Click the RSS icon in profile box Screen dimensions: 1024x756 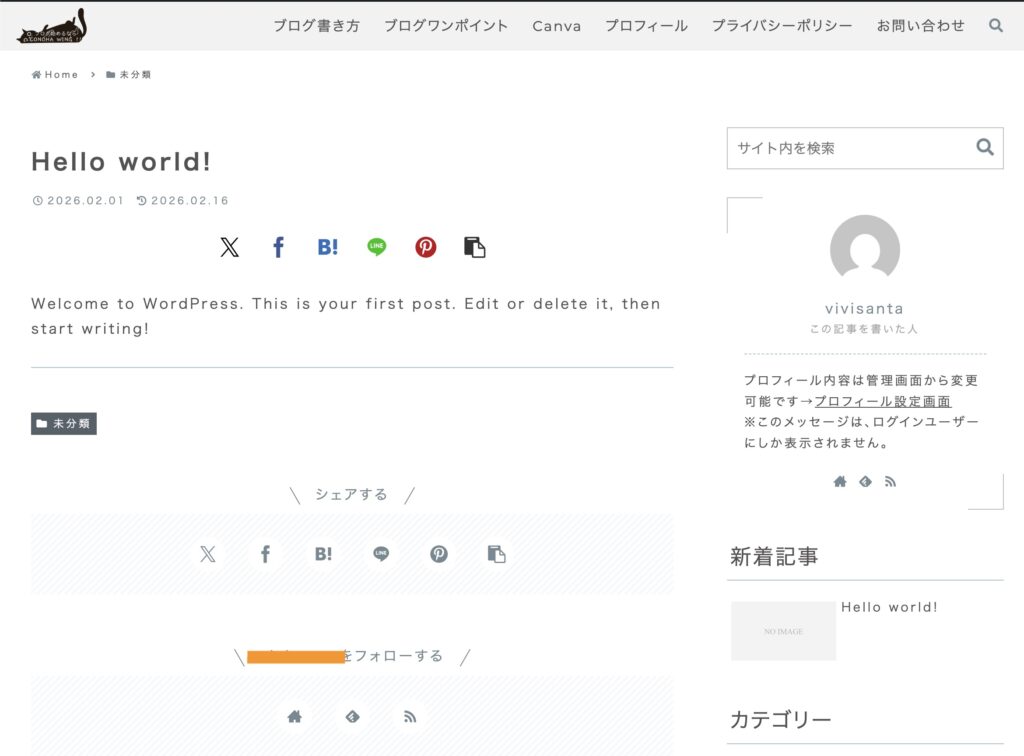[890, 481]
